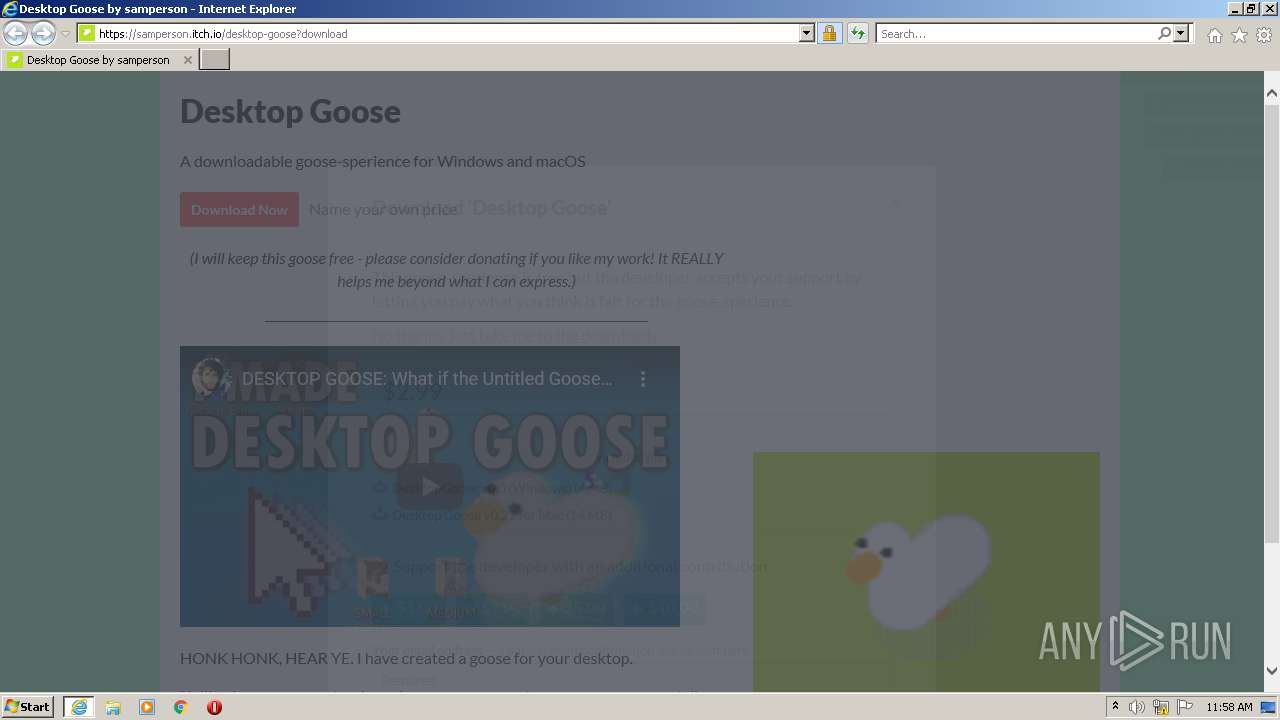Open the YouTube video options menu dots
Viewport: 1280px width, 720px height.
(643, 379)
